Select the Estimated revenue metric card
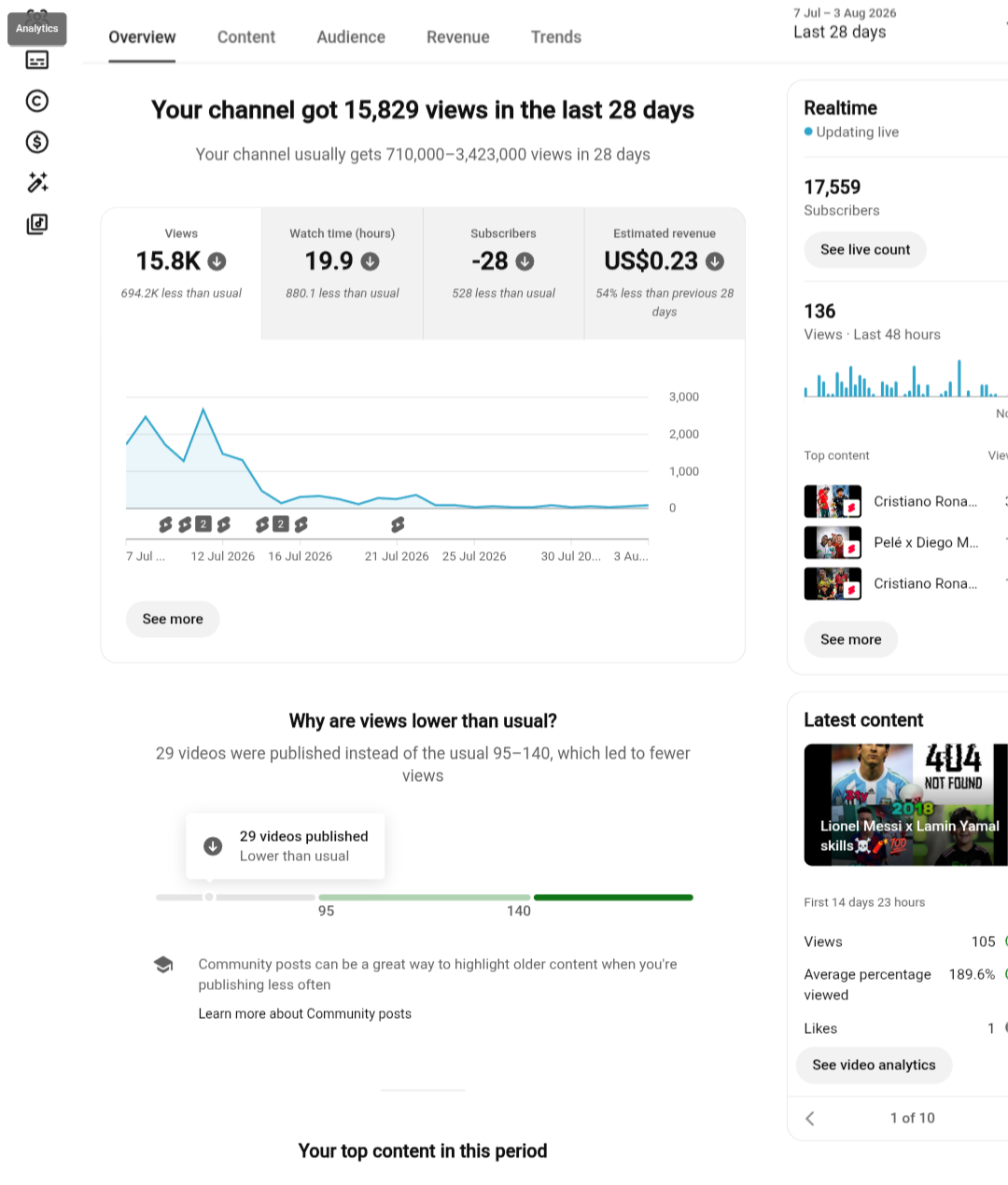 665,273
